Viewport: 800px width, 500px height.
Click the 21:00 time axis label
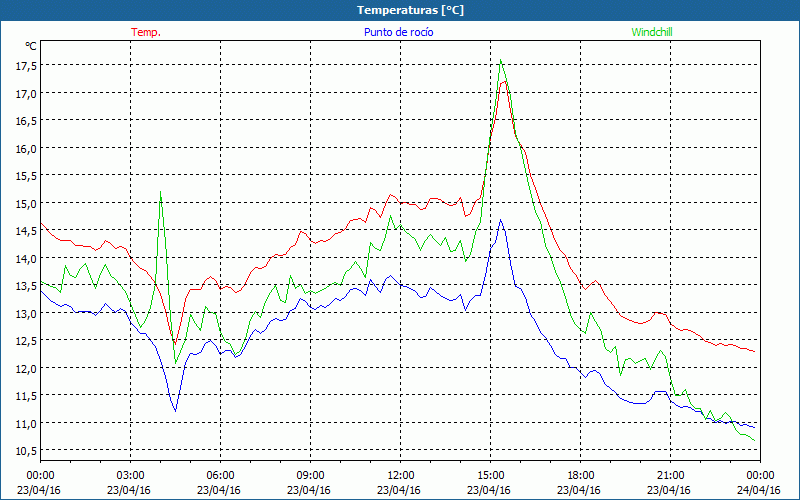click(670, 475)
